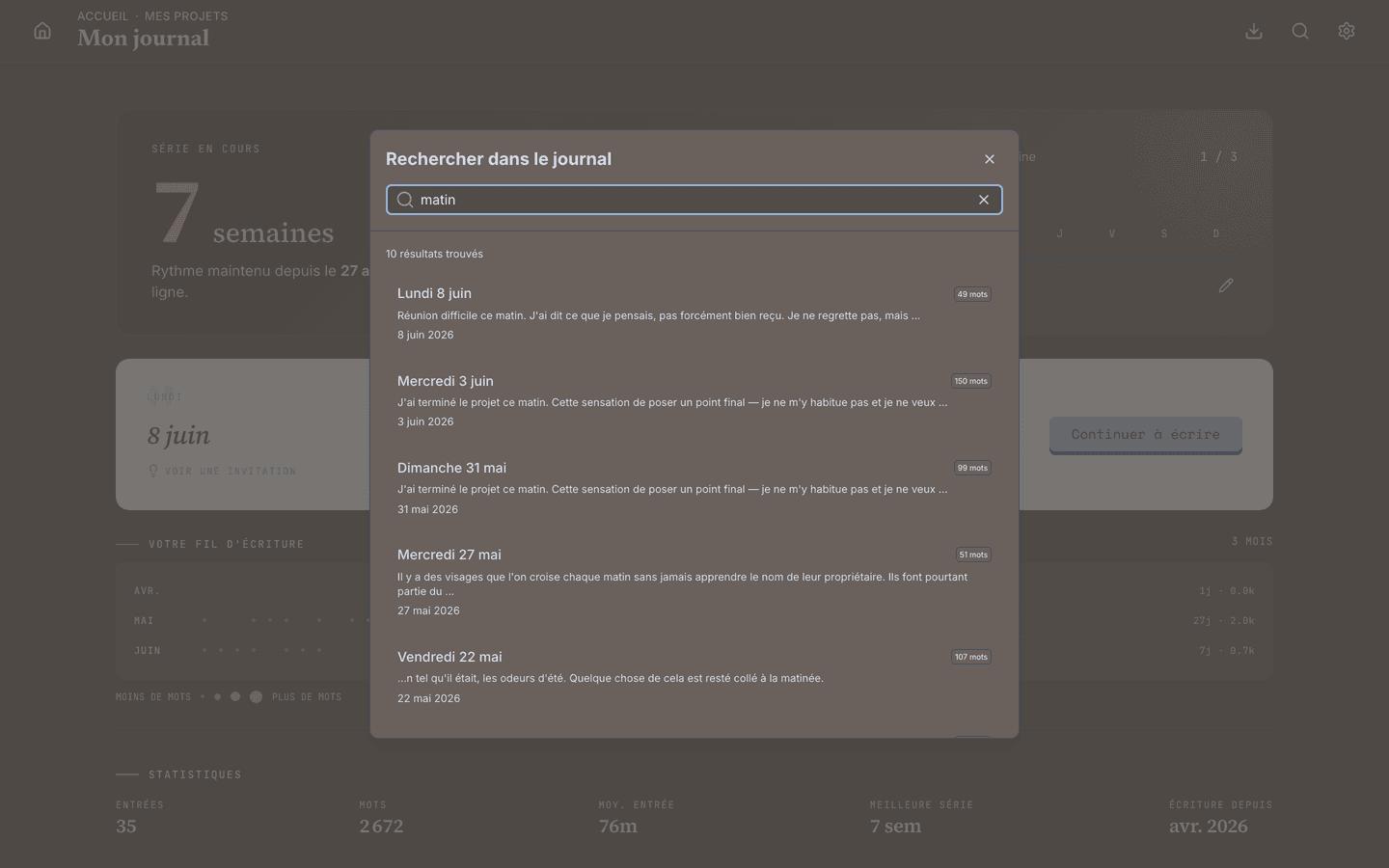
Task: Open 'Mes projets' breadcrumb
Action: coord(186,16)
